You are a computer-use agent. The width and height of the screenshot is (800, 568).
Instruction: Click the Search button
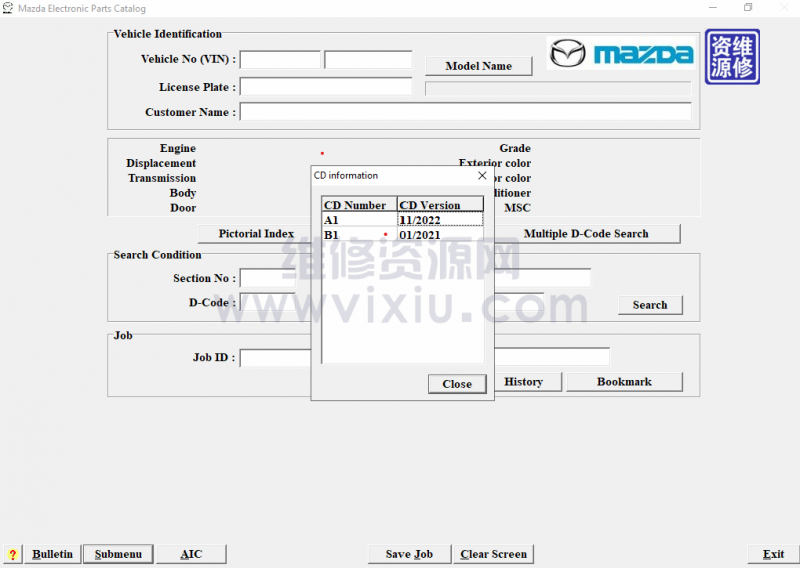pyautogui.click(x=650, y=305)
